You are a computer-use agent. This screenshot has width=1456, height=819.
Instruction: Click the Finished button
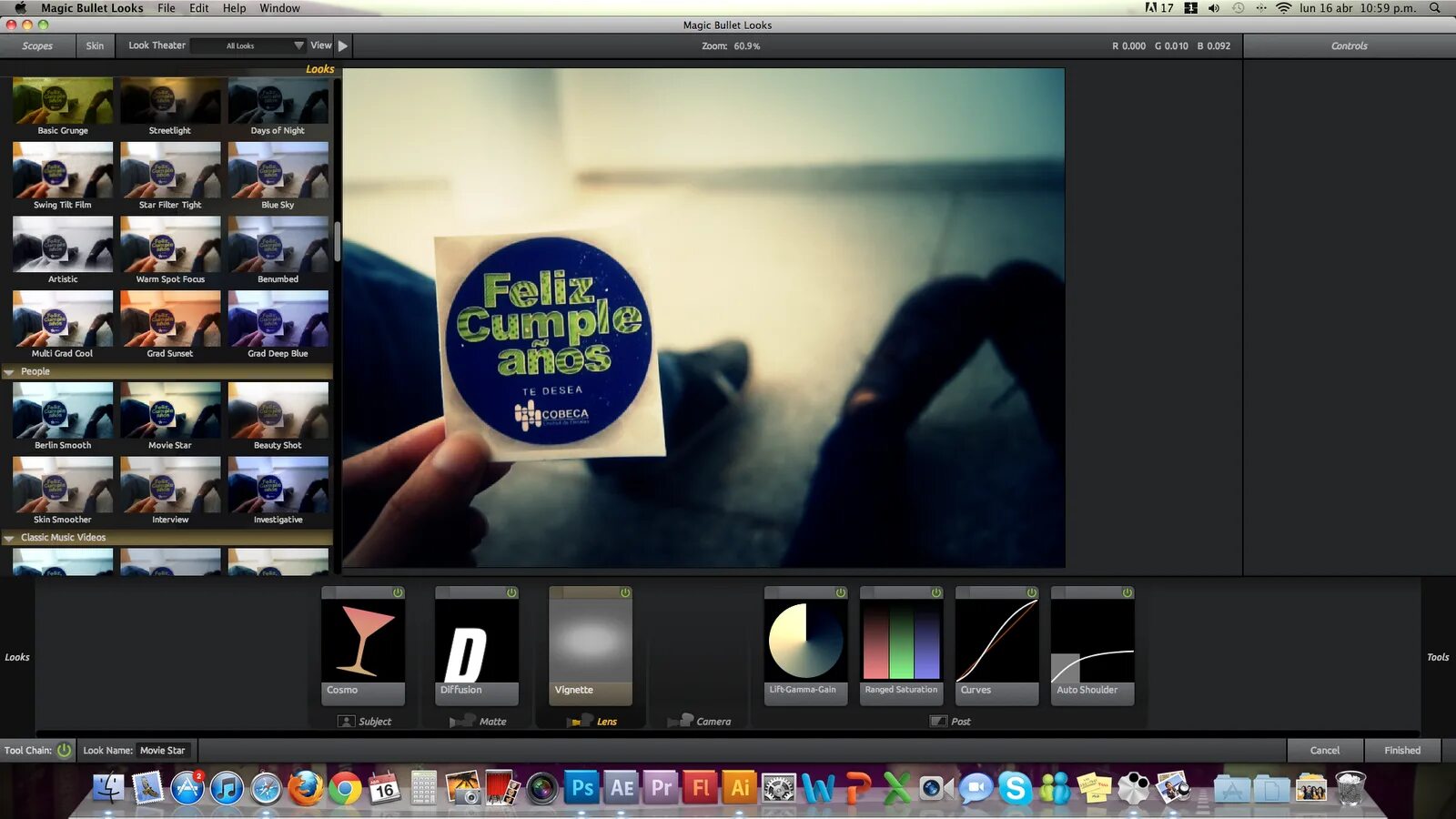tap(1402, 751)
